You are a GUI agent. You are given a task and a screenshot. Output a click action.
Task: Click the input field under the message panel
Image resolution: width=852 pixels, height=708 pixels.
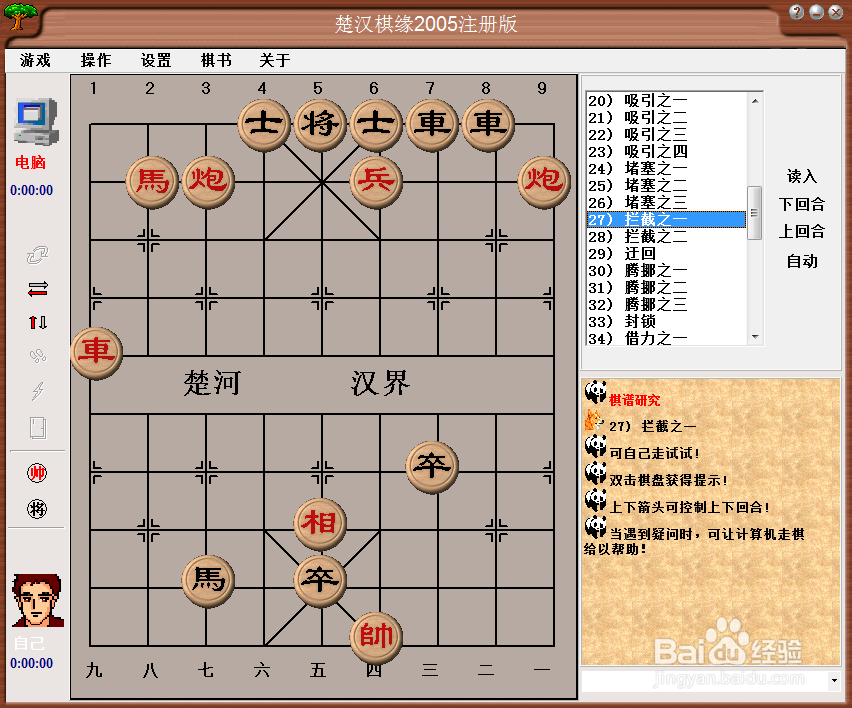point(704,680)
